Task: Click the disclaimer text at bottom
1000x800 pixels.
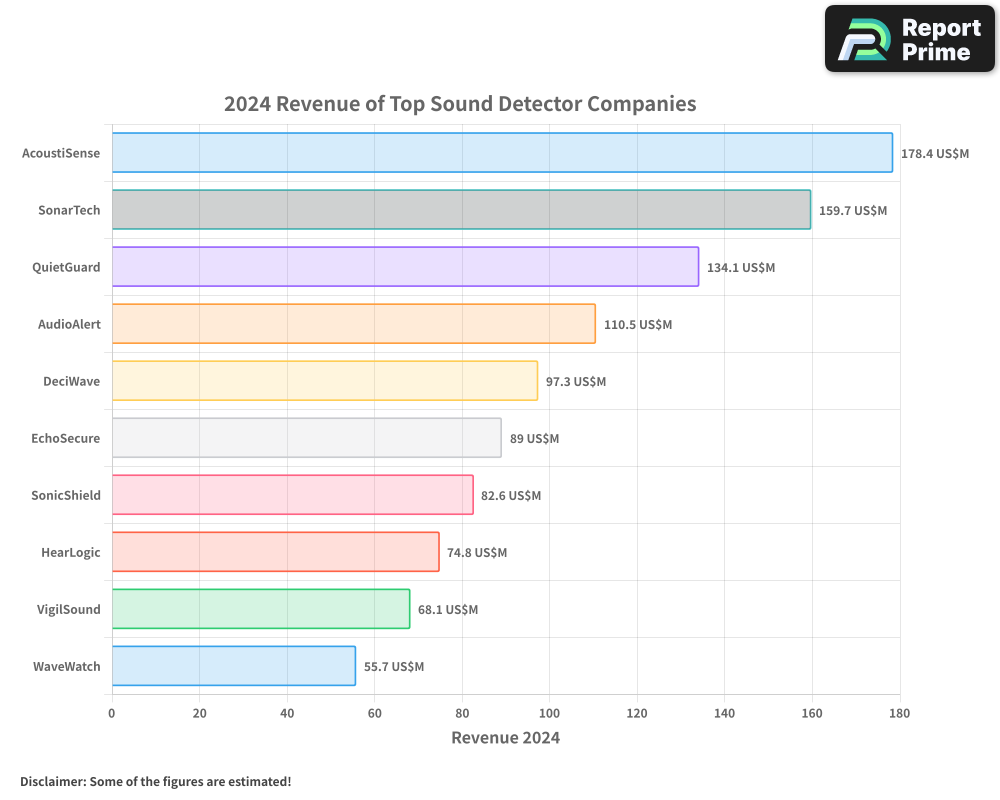Action: (x=157, y=782)
